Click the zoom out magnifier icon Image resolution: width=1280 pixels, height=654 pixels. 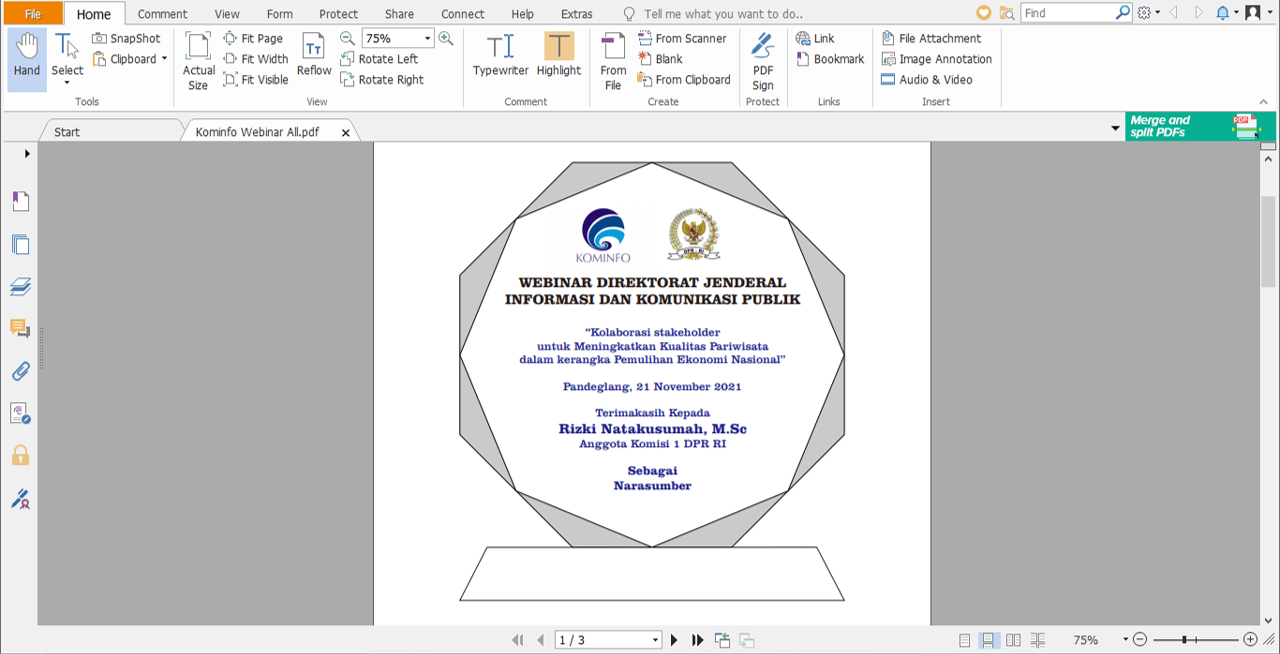pos(347,38)
